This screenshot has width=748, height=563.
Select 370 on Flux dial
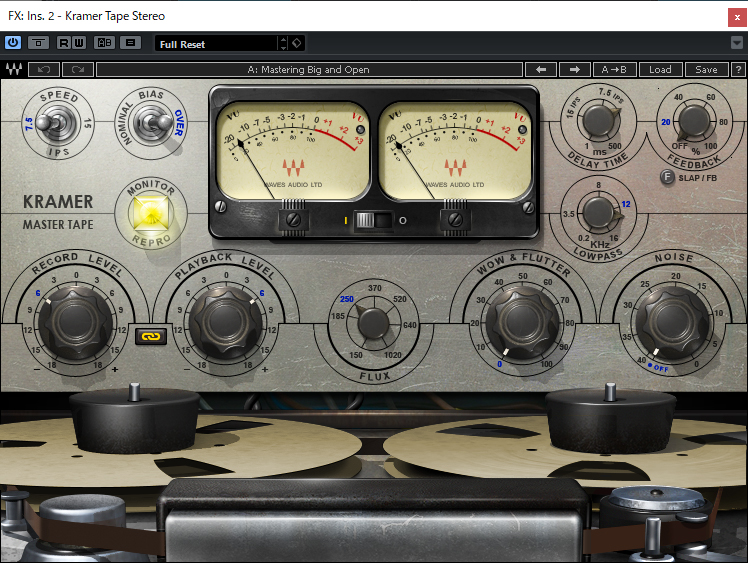(x=374, y=288)
